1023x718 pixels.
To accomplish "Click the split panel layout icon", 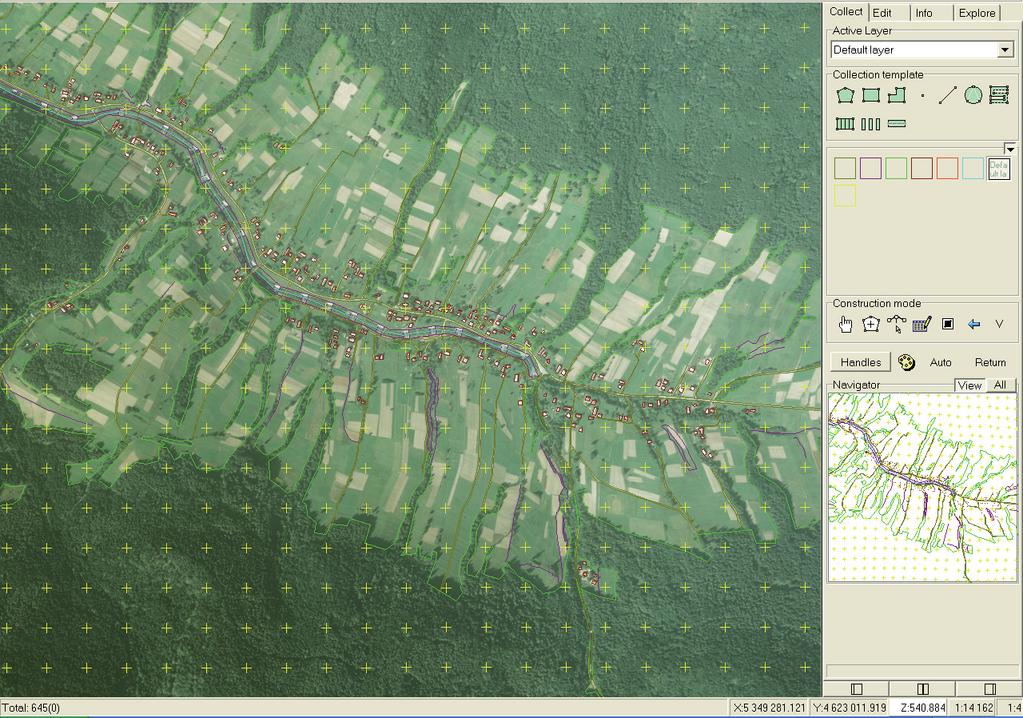I will (x=923, y=689).
